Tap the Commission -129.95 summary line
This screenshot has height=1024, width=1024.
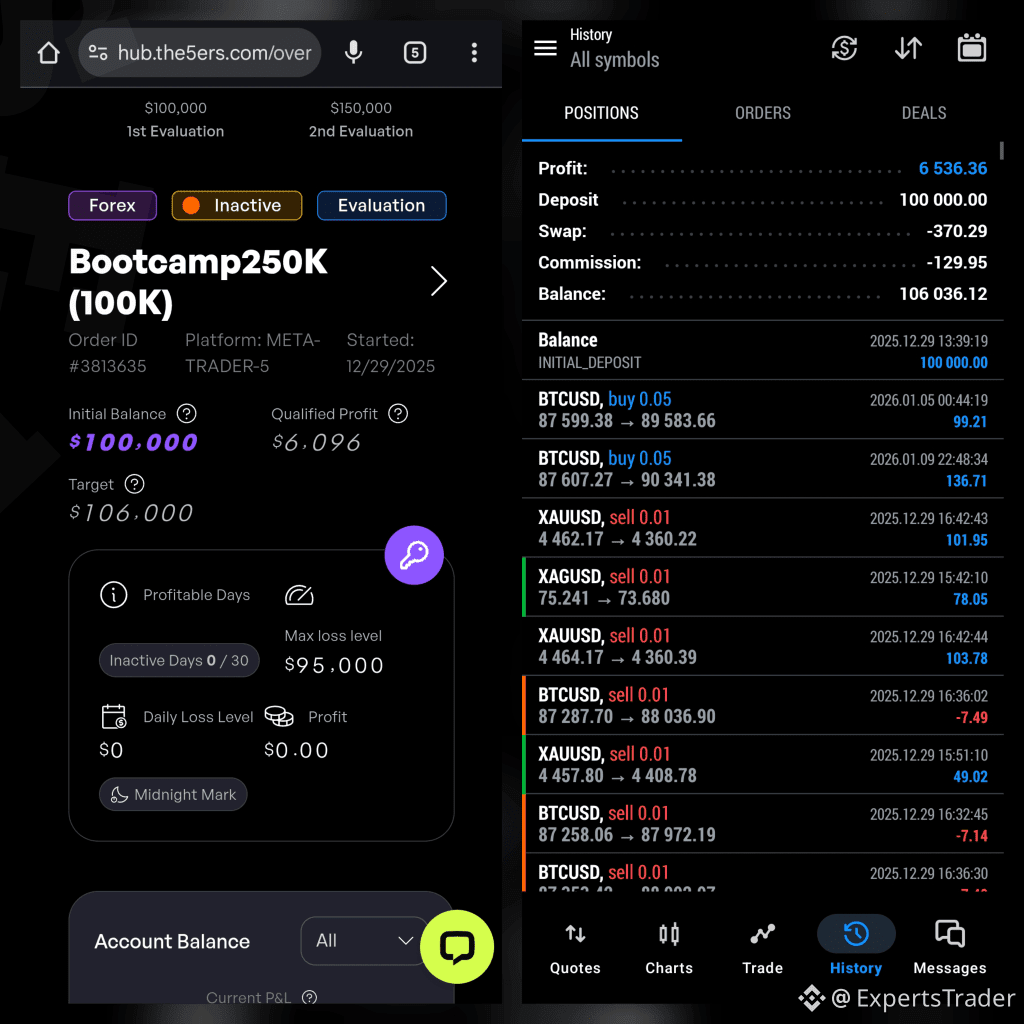click(x=762, y=263)
